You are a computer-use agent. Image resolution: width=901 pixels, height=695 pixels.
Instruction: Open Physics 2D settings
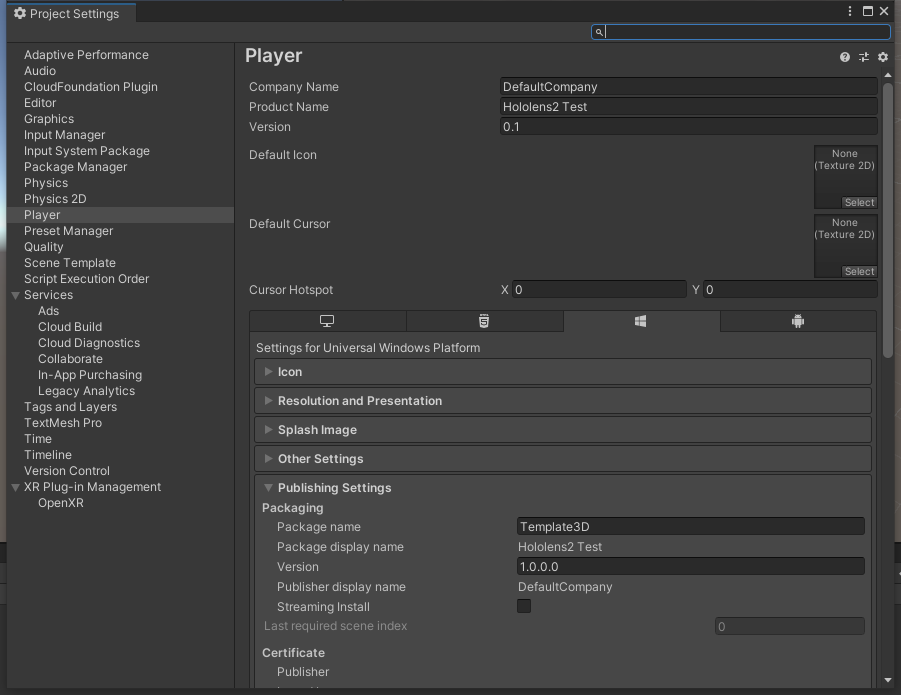(55, 199)
